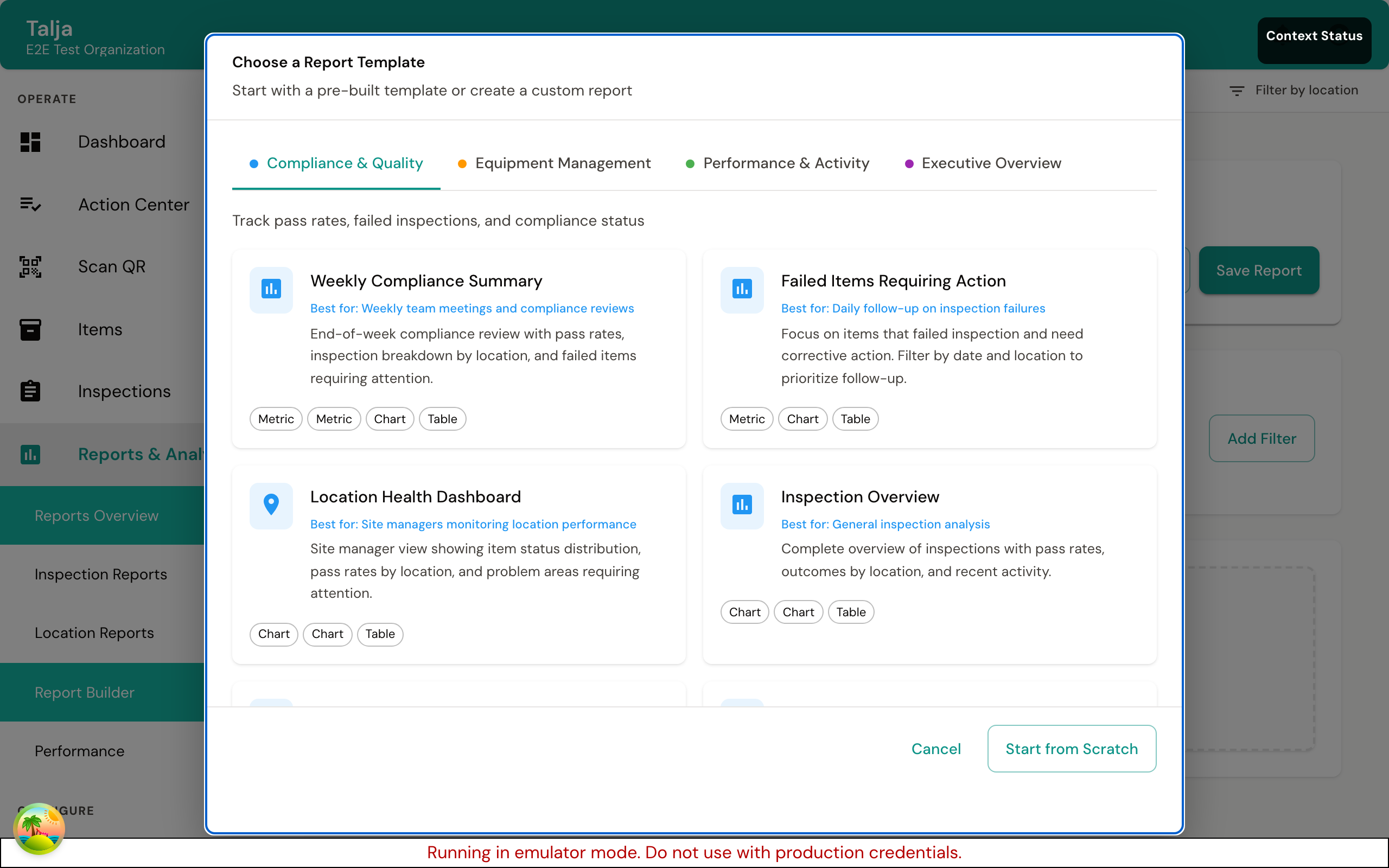This screenshot has width=1389, height=868.
Task: Click the Save Report button
Action: [x=1259, y=270]
